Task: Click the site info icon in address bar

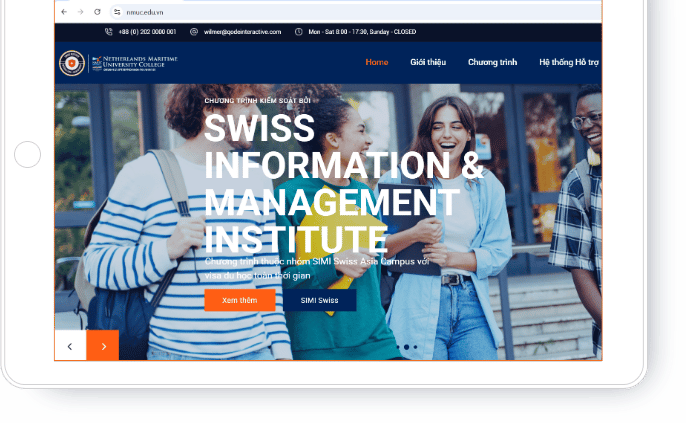Action: coord(116,12)
